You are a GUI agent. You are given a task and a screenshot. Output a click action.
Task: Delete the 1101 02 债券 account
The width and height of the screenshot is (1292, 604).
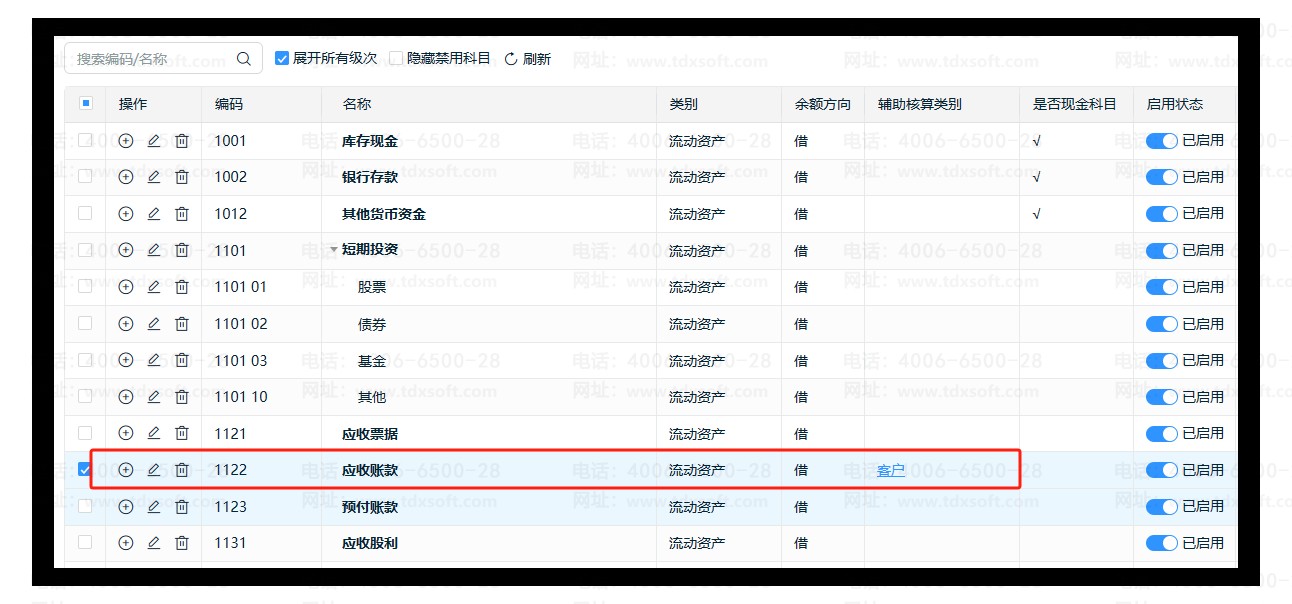(181, 324)
